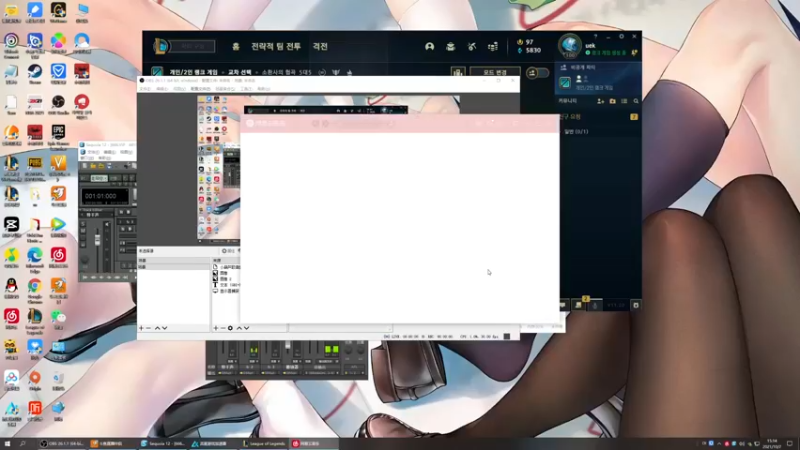Click the League logo play button

[x=161, y=46]
